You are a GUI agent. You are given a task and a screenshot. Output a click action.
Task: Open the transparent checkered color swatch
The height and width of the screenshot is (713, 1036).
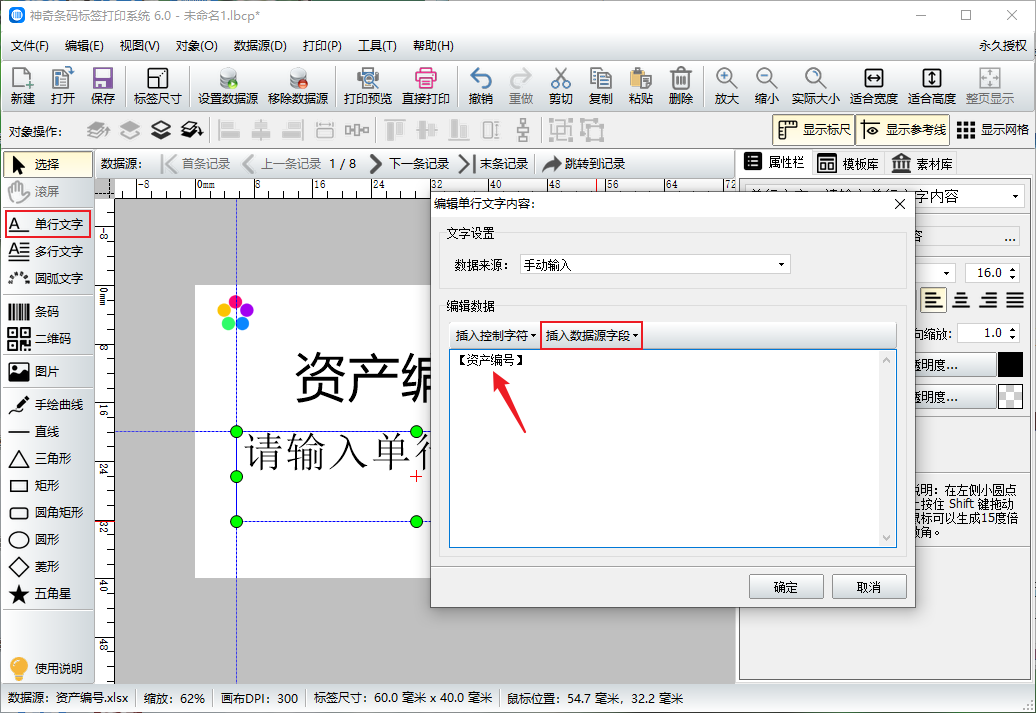pos(1010,396)
